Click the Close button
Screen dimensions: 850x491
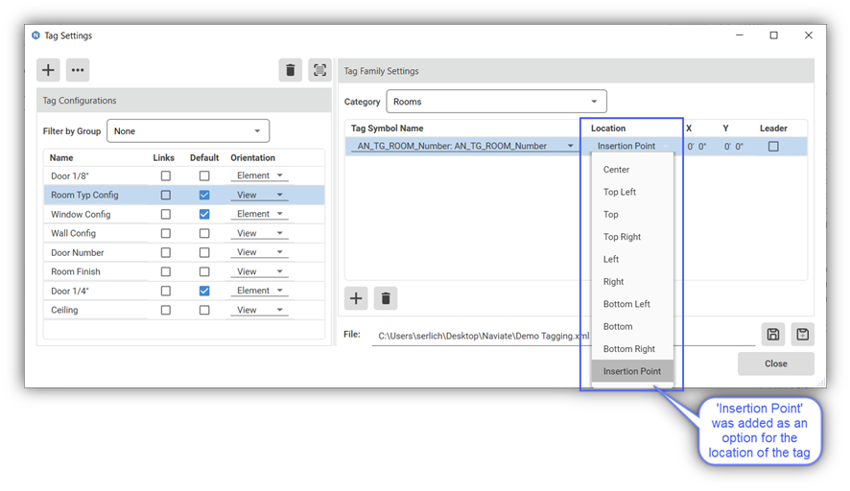click(x=776, y=364)
